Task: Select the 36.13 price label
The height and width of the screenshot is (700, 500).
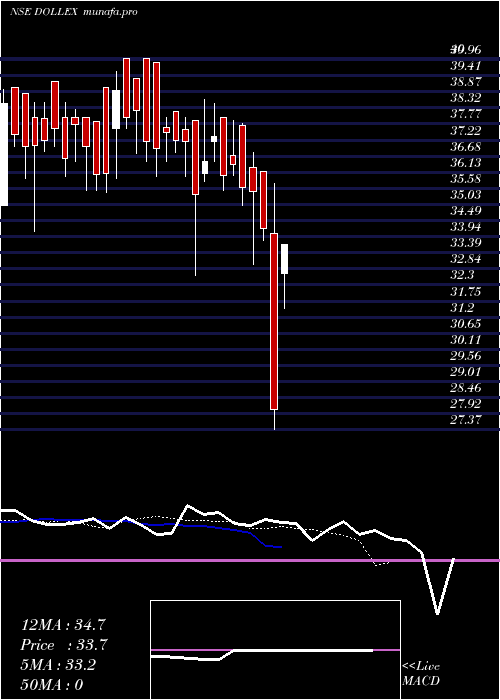Action: 466,163
